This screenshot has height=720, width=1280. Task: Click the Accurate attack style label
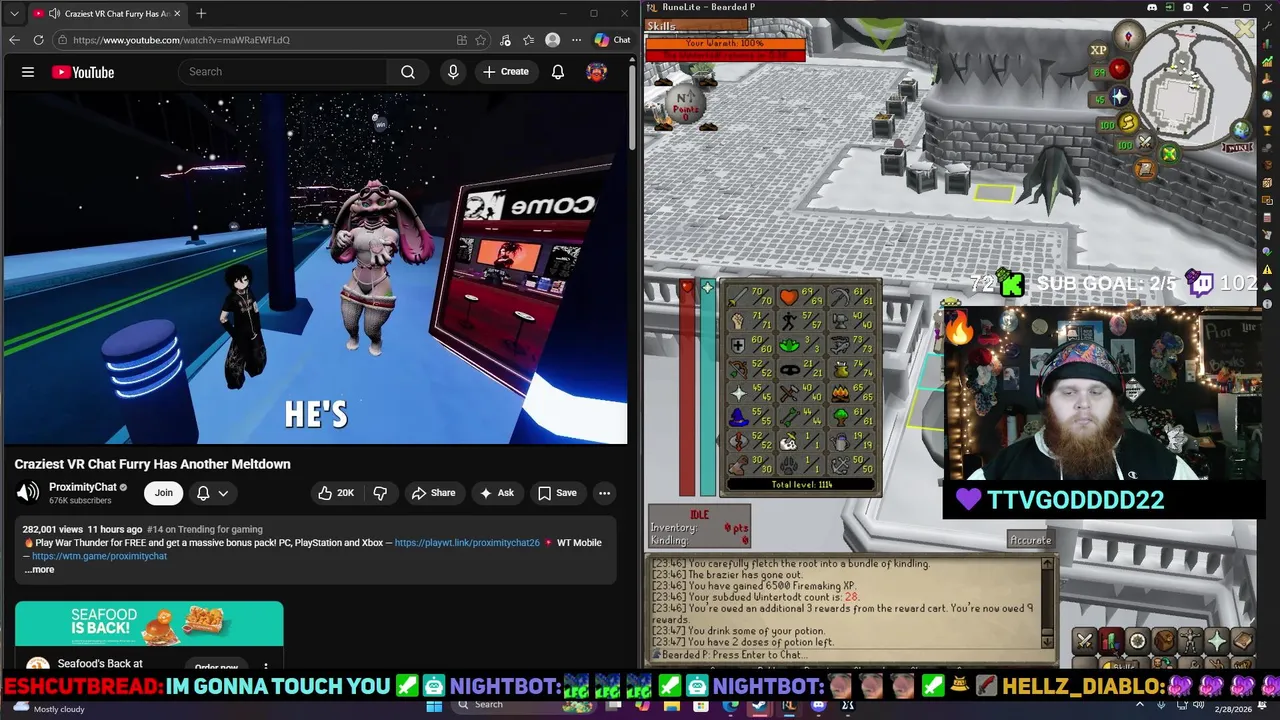click(1030, 540)
